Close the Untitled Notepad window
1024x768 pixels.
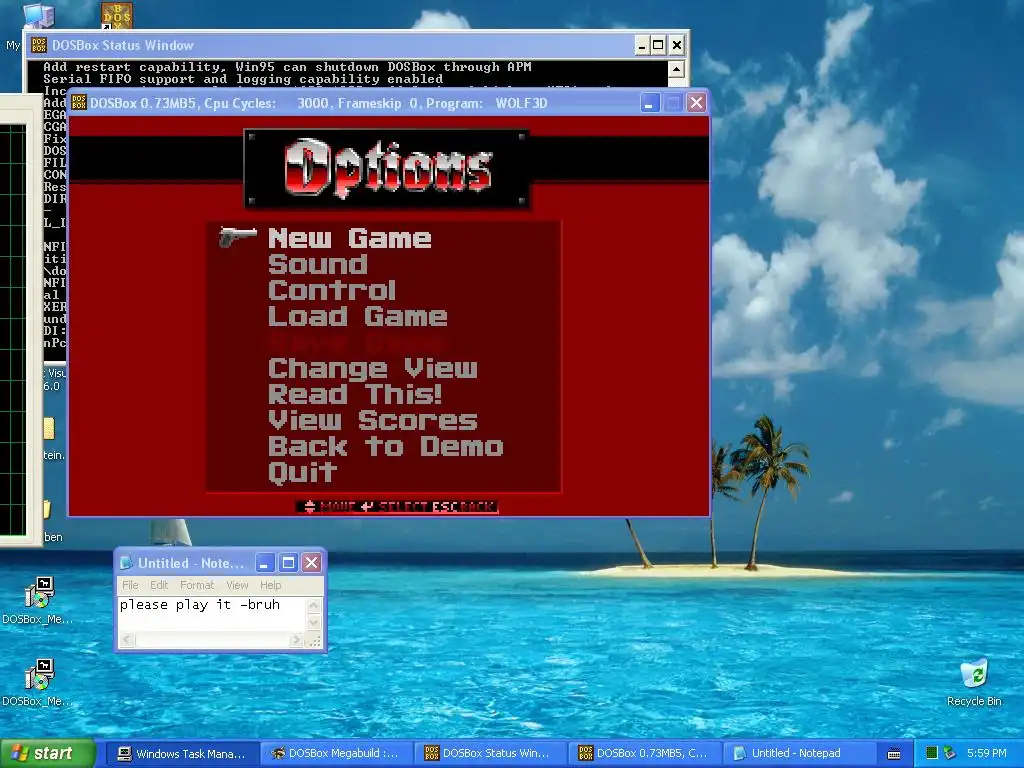pyautogui.click(x=312, y=563)
